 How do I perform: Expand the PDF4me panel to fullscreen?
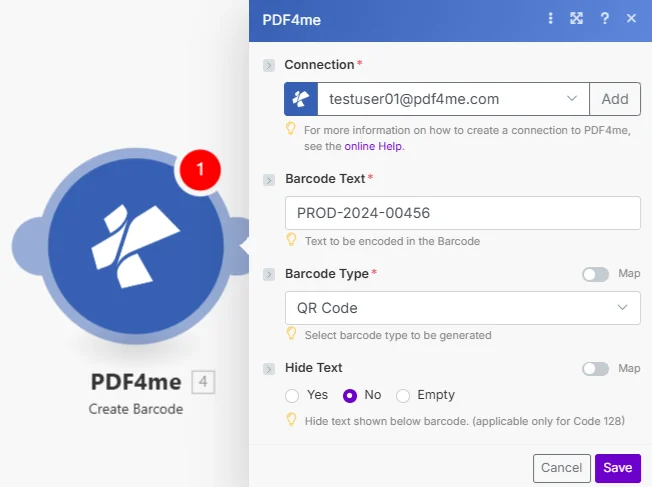pos(576,18)
